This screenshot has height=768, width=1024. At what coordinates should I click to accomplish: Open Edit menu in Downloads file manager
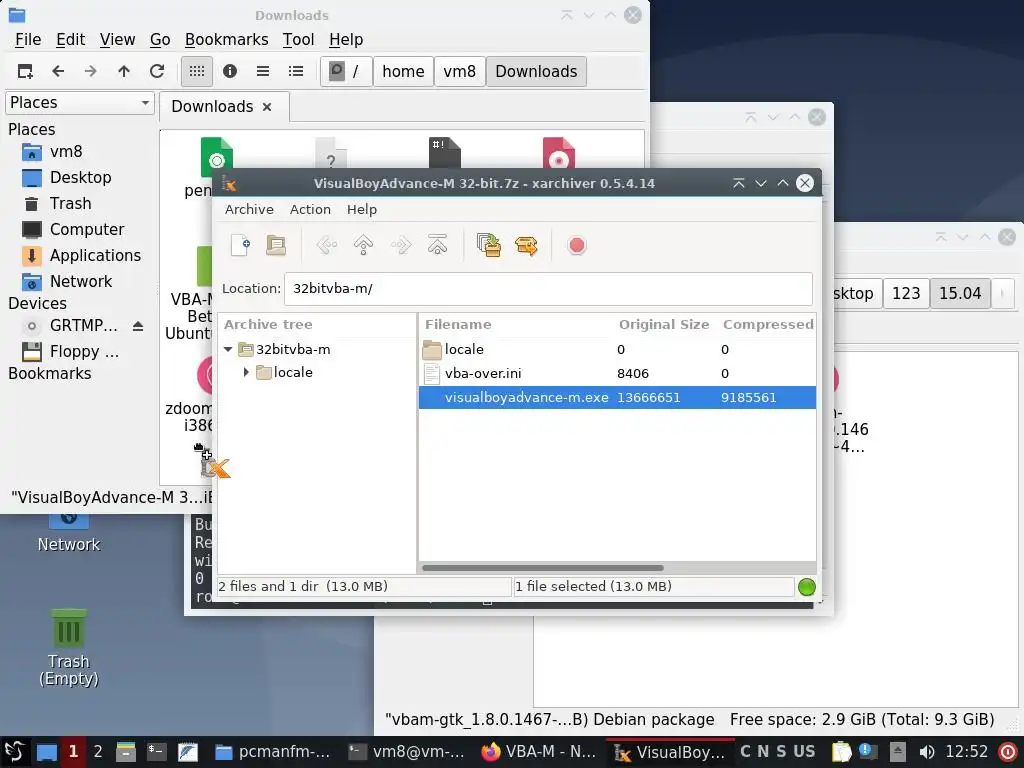[71, 40]
